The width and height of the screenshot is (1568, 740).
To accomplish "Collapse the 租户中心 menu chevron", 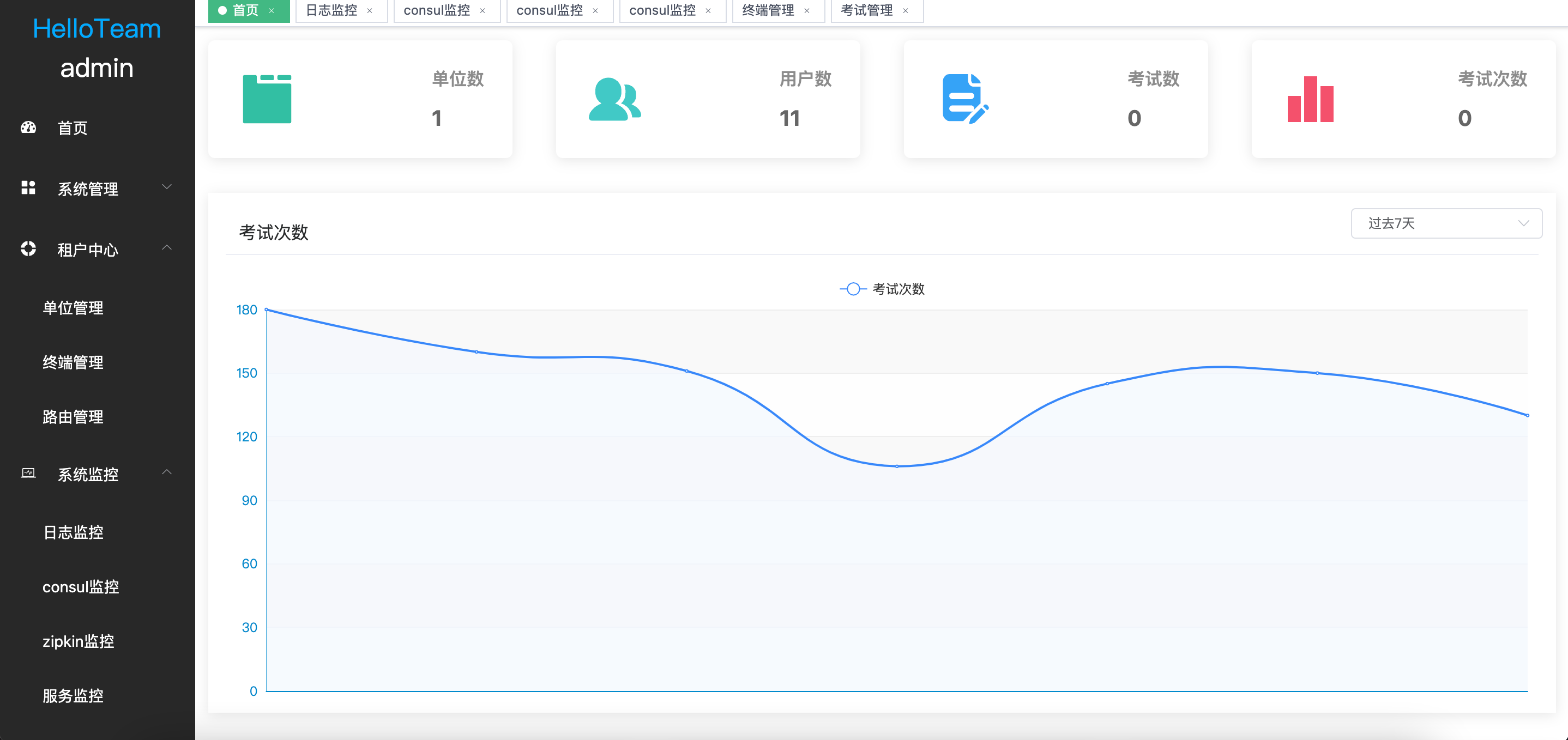I will click(x=167, y=248).
